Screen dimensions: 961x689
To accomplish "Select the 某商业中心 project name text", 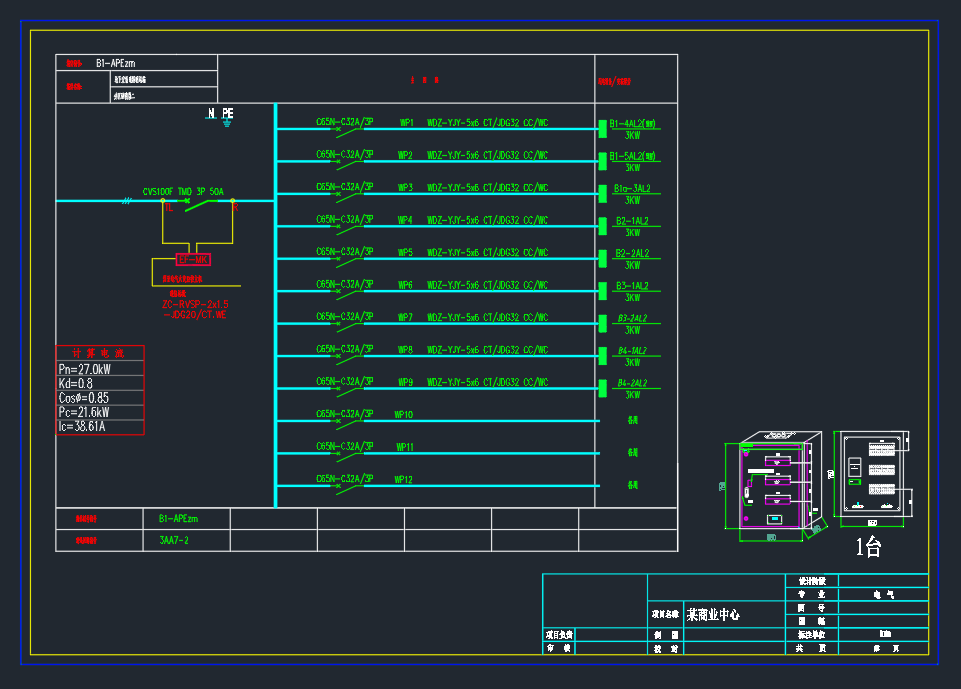I will pyautogui.click(x=713, y=614).
